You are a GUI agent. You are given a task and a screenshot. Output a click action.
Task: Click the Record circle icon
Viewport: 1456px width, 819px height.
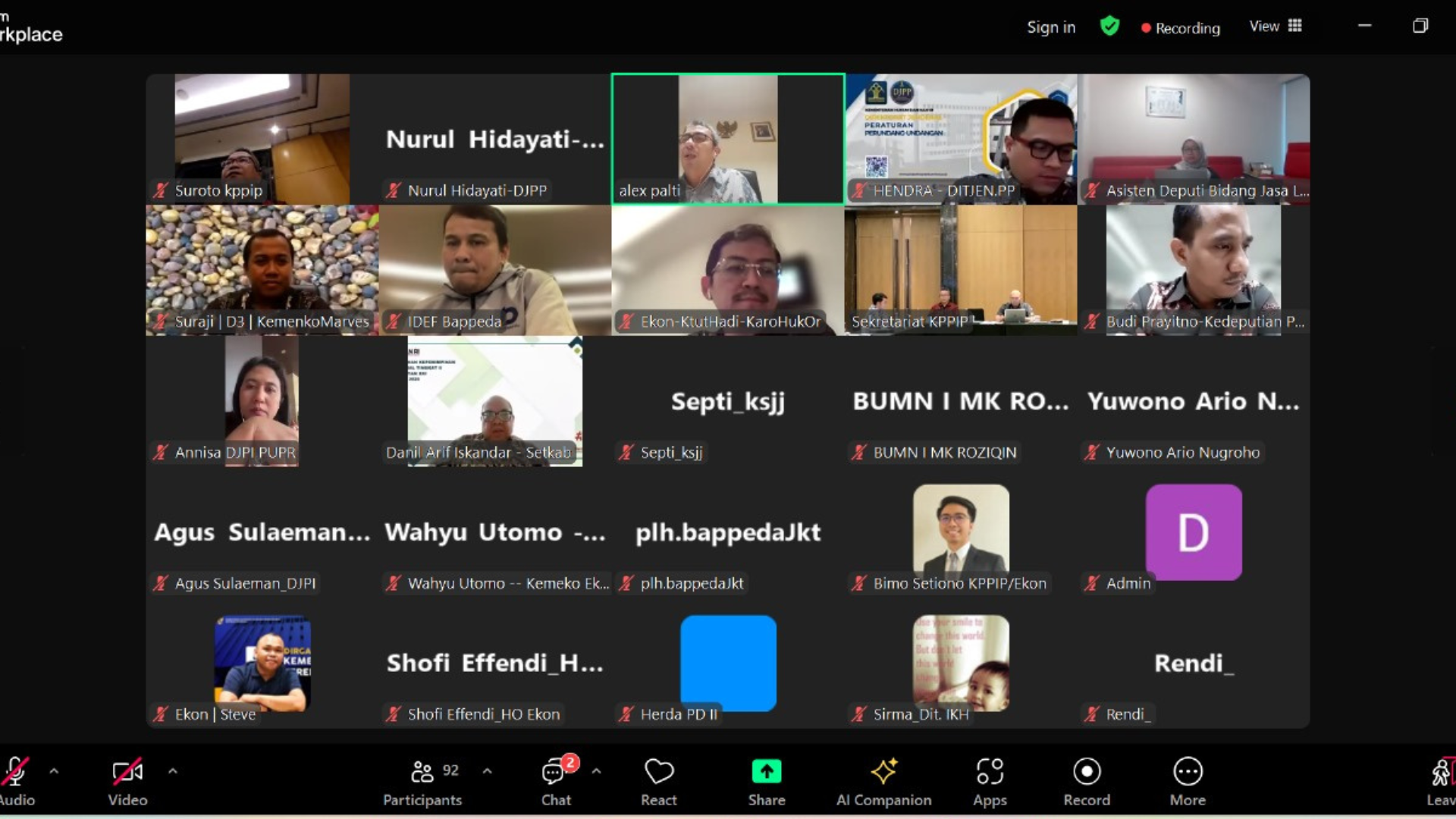(x=1086, y=772)
